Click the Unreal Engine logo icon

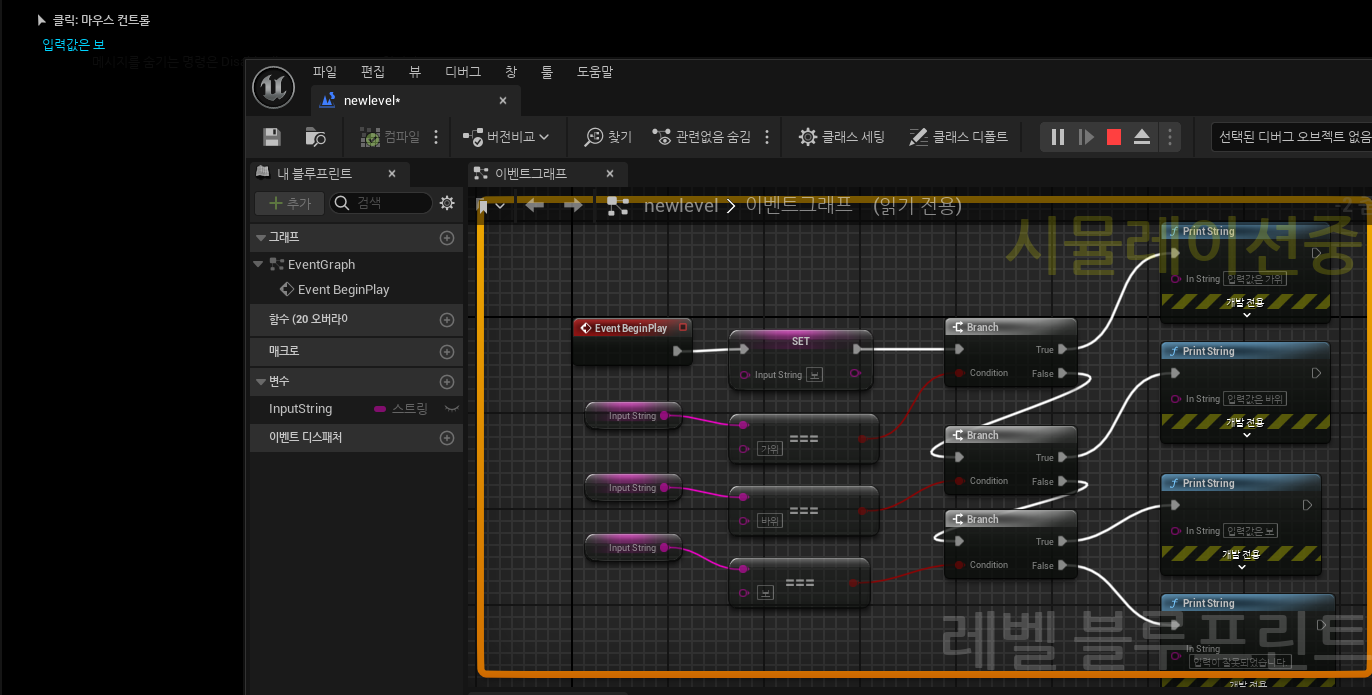pyautogui.click(x=273, y=86)
